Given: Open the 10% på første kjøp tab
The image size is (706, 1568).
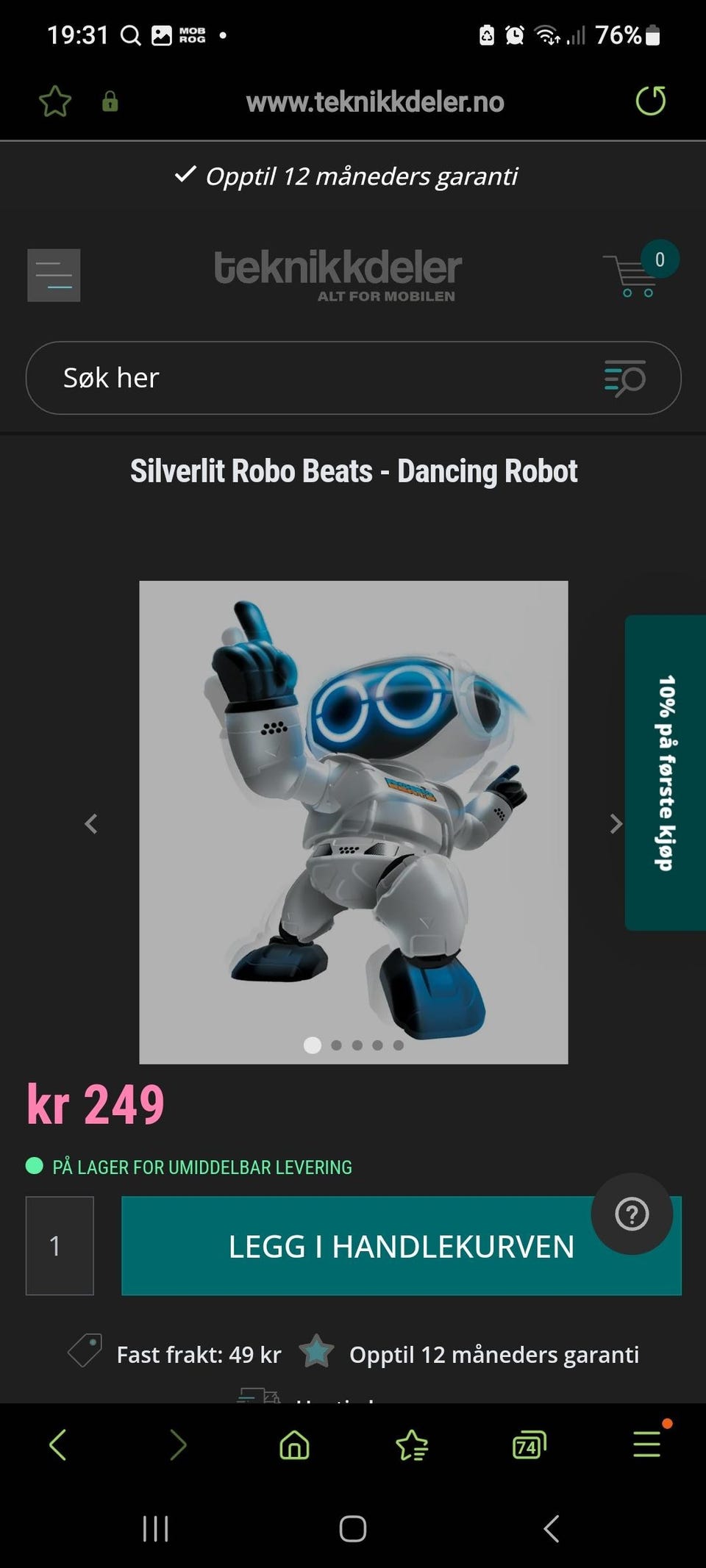Looking at the screenshot, I should coord(666,773).
